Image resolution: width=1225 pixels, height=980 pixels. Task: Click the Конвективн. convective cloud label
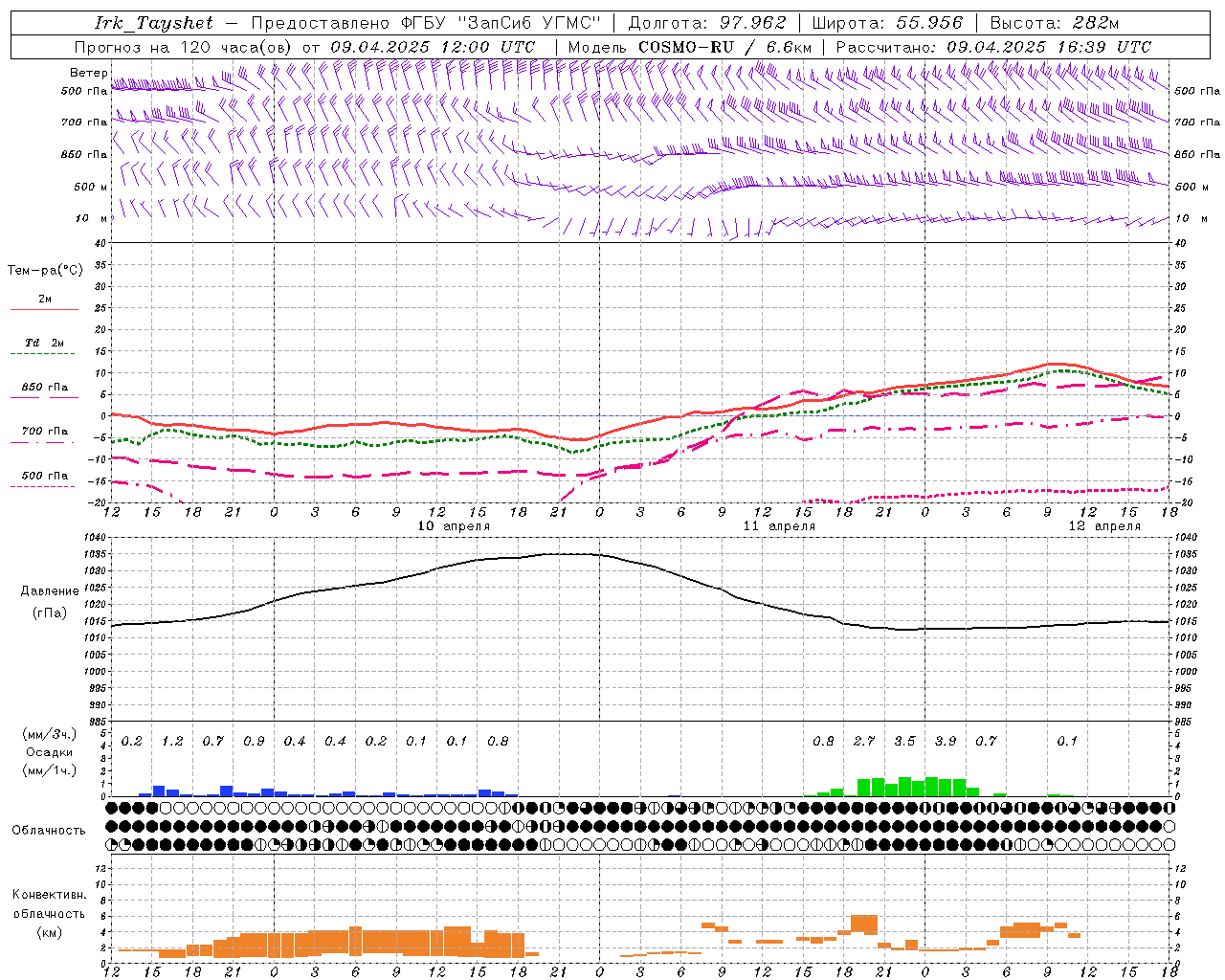pos(49,895)
